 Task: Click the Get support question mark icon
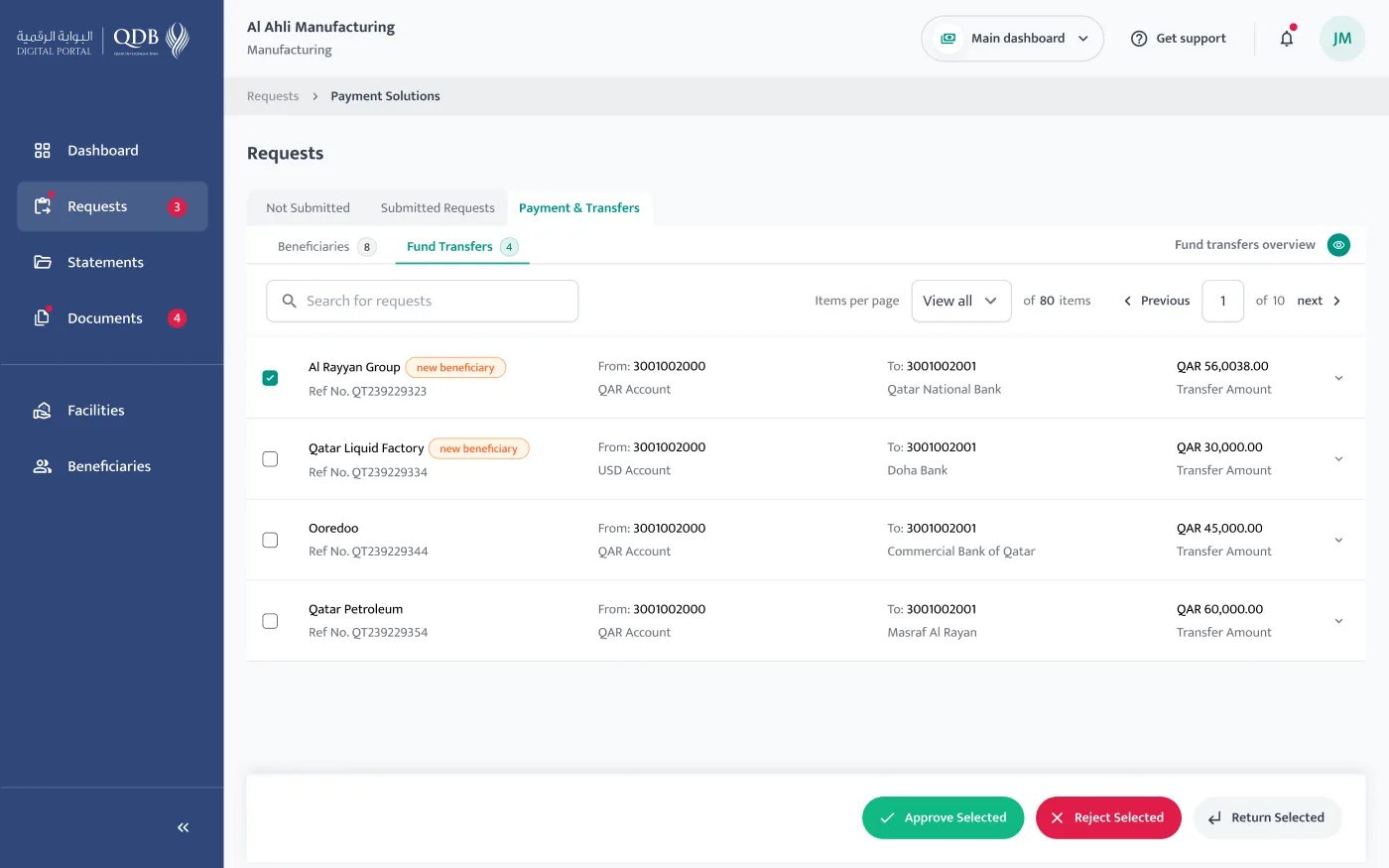pyautogui.click(x=1139, y=39)
